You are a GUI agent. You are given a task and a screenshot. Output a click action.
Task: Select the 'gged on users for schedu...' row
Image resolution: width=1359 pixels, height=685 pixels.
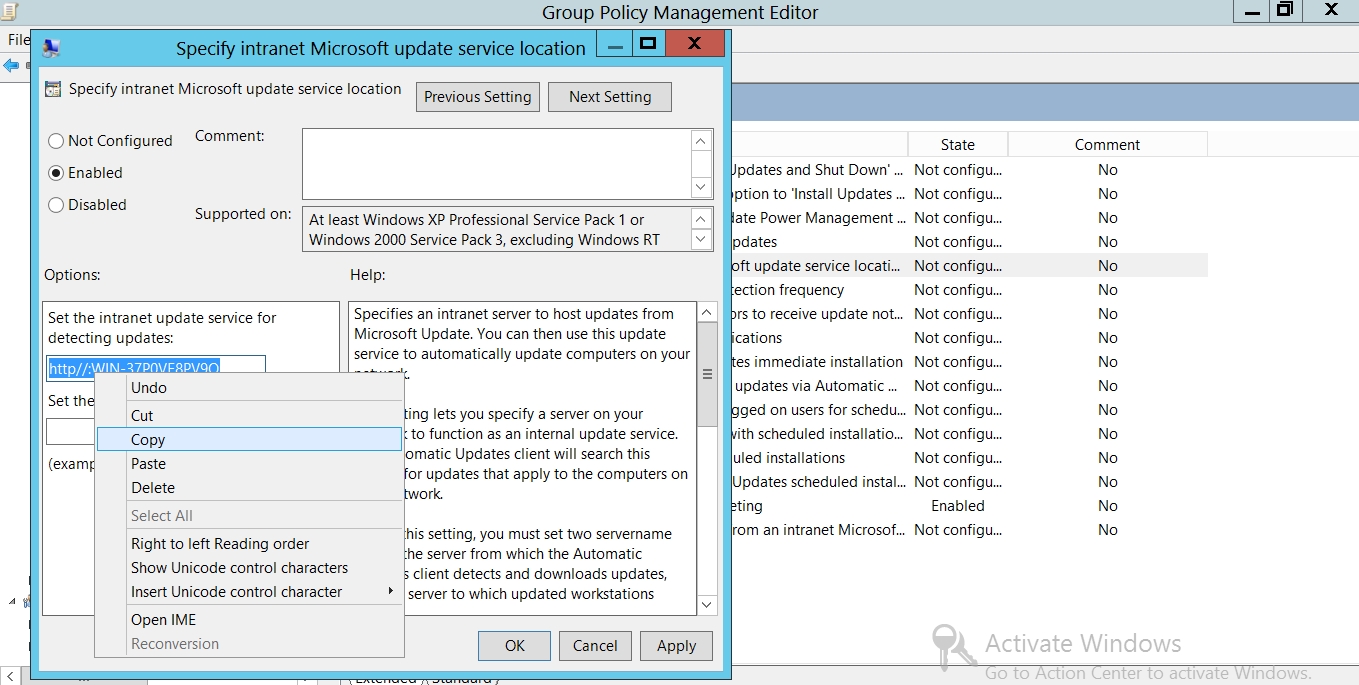pos(968,410)
